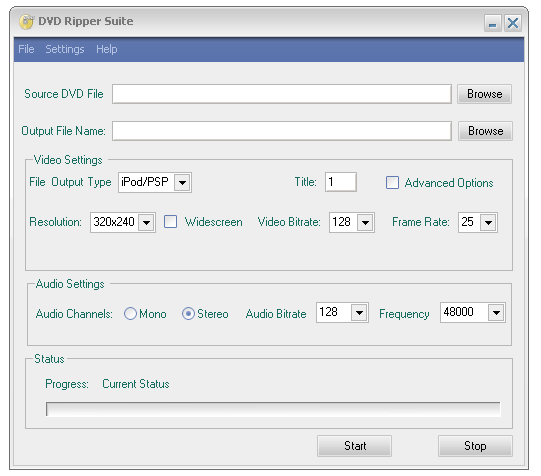Browse for Source DVD File
Viewport: 541px width, 476px height.
pyautogui.click(x=484, y=94)
